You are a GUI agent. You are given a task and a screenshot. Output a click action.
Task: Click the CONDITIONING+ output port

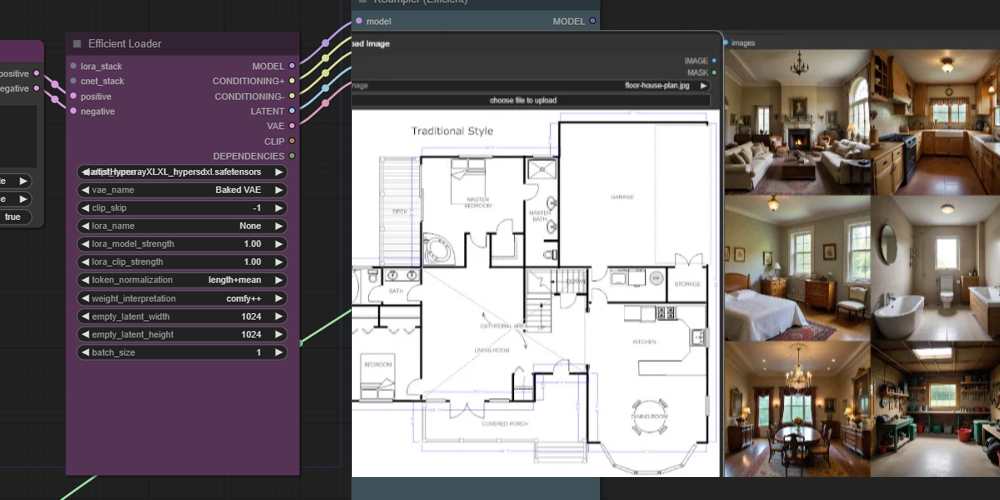(x=292, y=81)
